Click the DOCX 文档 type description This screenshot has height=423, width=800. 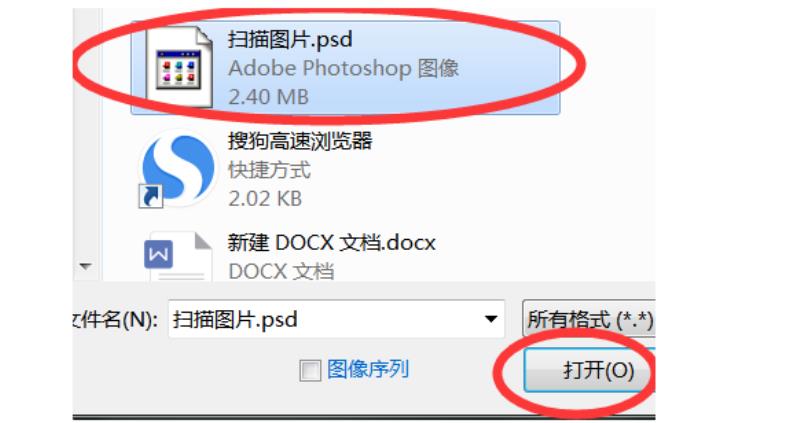[281, 271]
